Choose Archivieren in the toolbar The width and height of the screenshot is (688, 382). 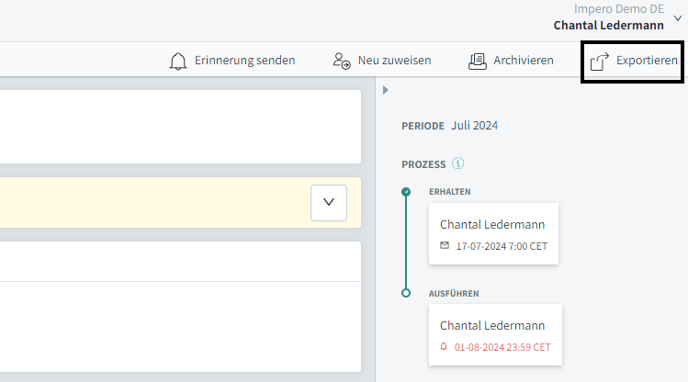(x=523, y=60)
